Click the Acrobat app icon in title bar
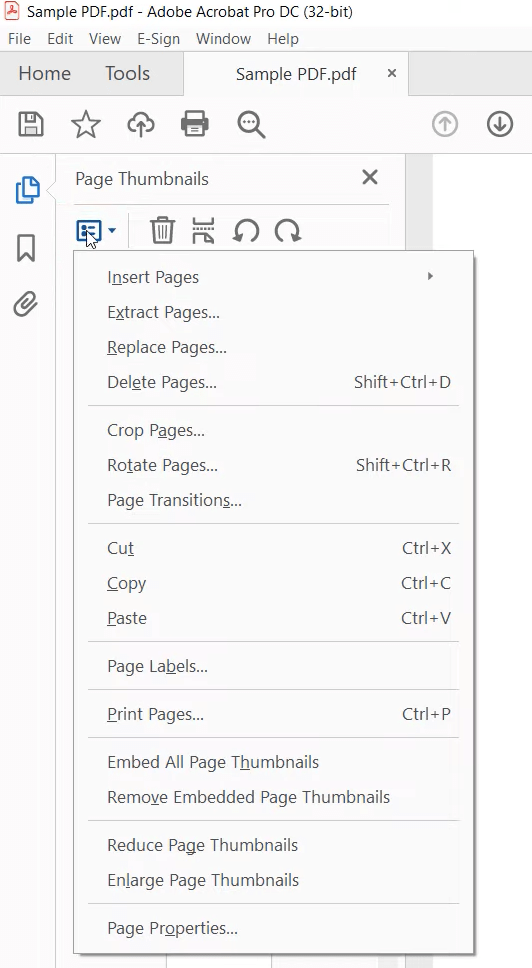This screenshot has height=968, width=532. (12, 11)
